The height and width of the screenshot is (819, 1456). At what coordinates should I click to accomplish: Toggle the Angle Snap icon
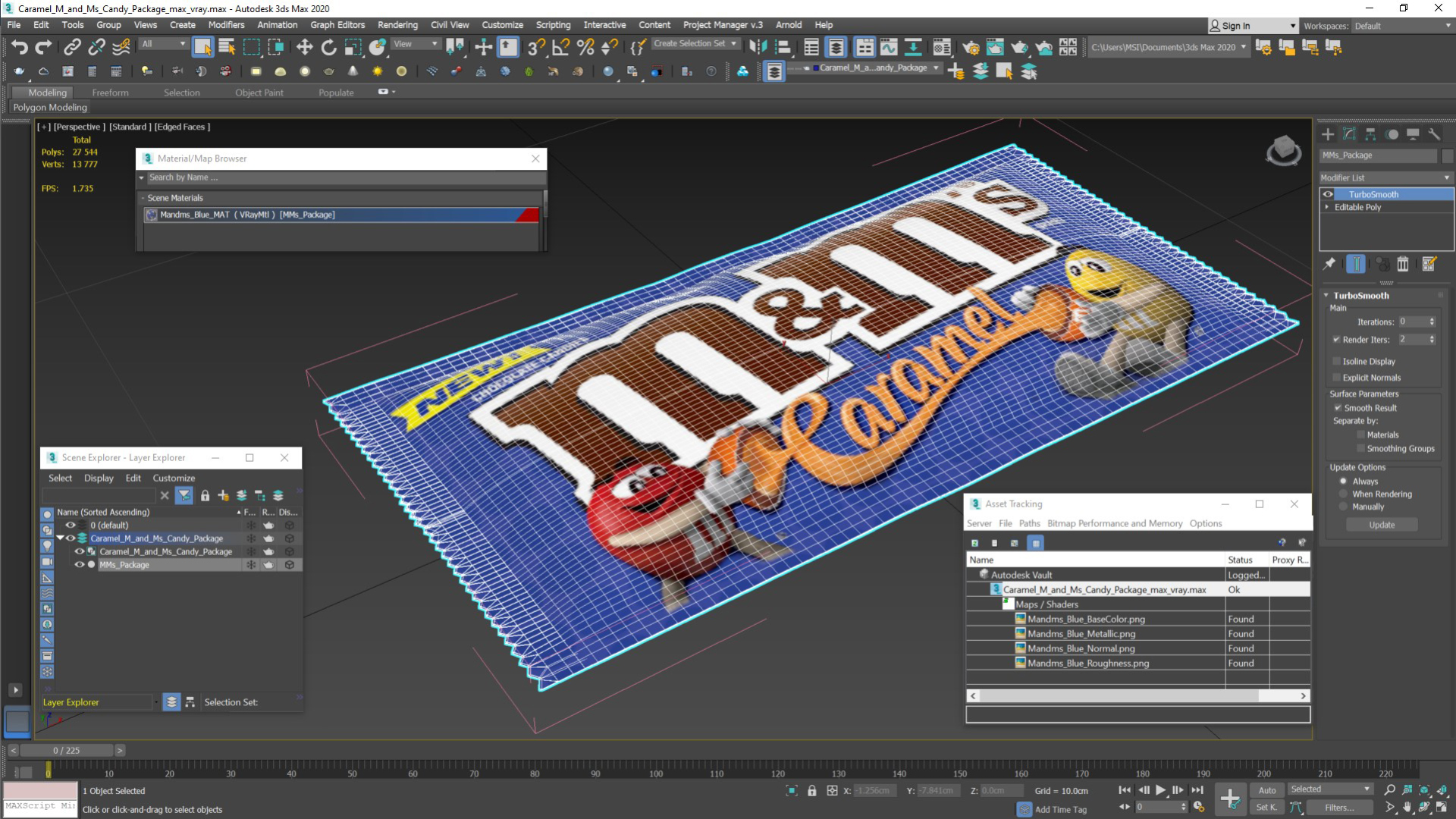tap(560, 47)
